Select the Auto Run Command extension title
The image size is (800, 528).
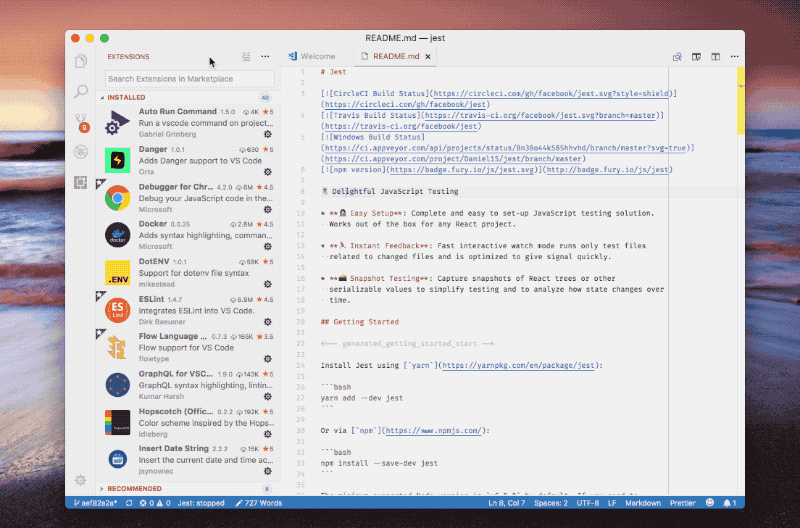(178, 111)
